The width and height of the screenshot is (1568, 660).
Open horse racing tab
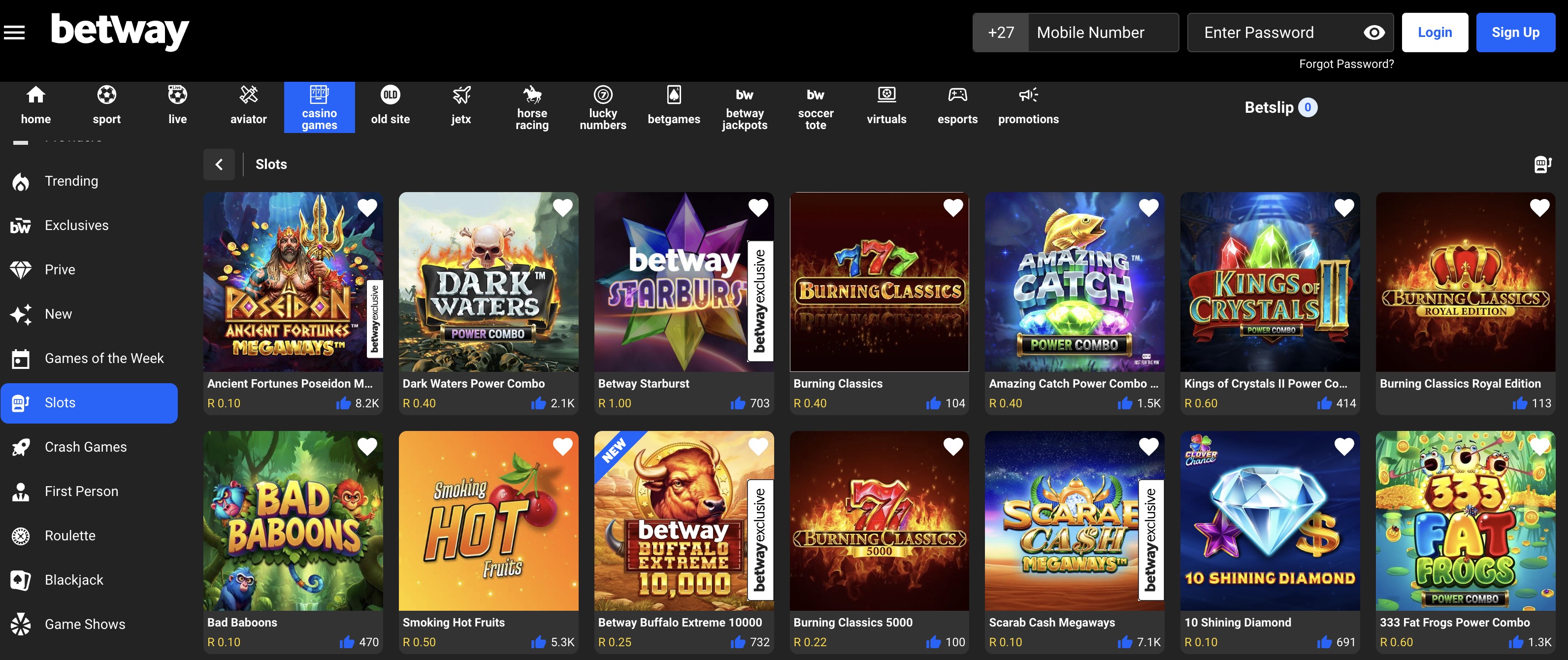(x=532, y=106)
